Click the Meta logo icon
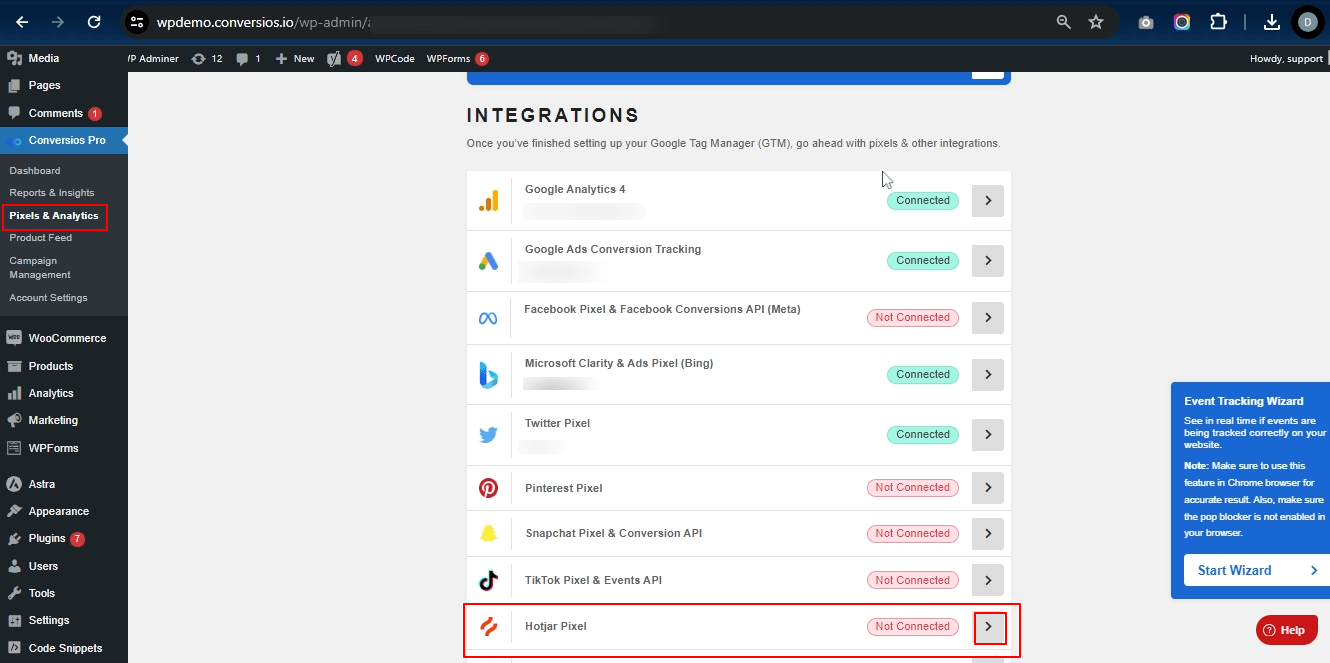This screenshot has width=1330, height=663. pos(488,318)
